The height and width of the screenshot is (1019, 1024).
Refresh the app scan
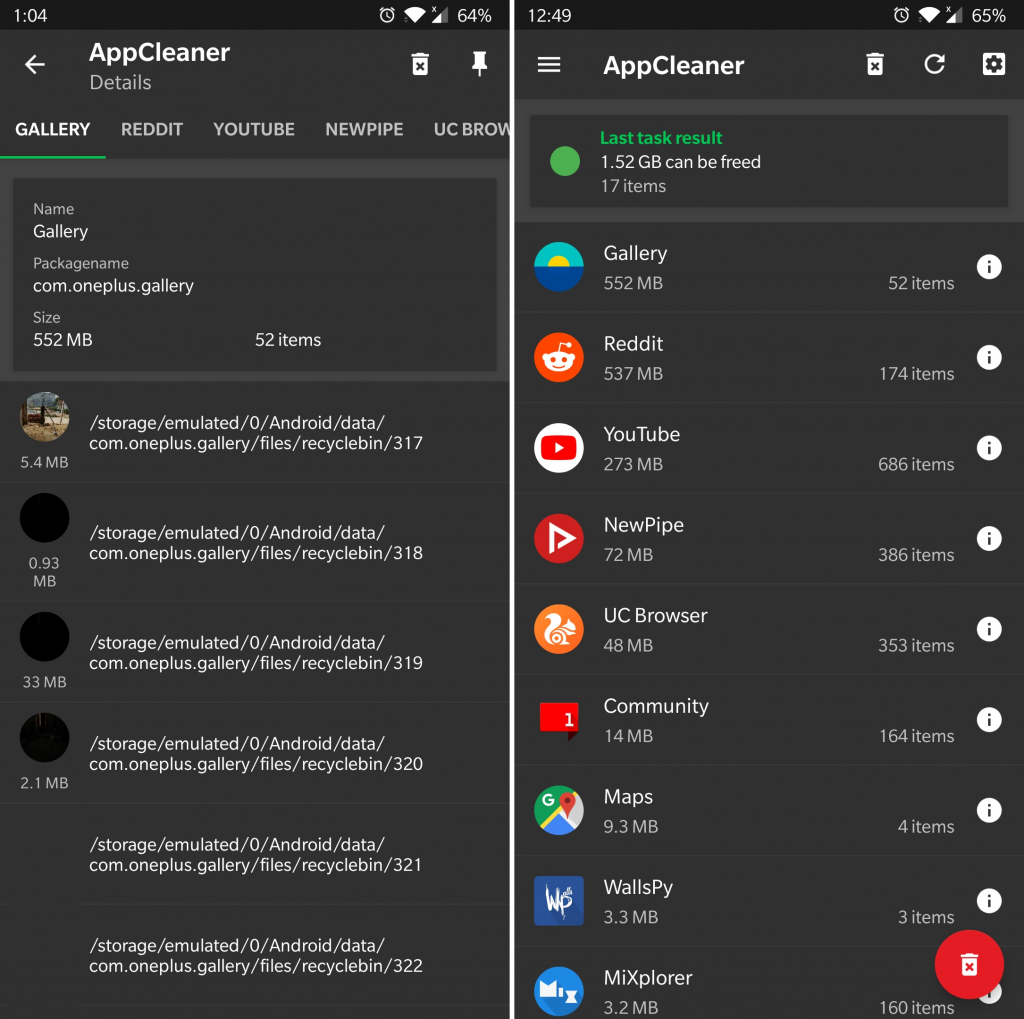point(935,64)
